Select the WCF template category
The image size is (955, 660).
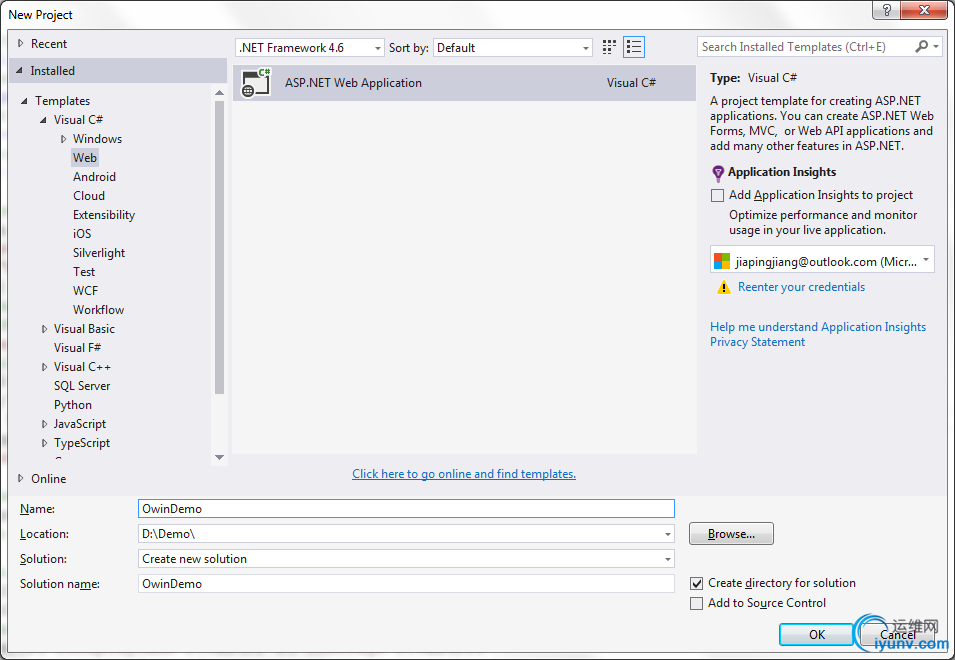click(85, 290)
